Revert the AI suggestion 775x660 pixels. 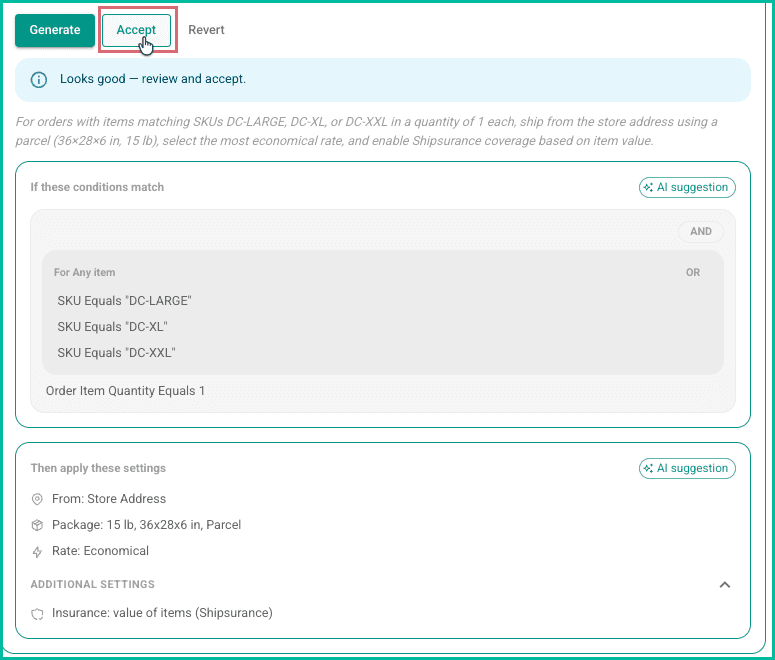point(206,30)
